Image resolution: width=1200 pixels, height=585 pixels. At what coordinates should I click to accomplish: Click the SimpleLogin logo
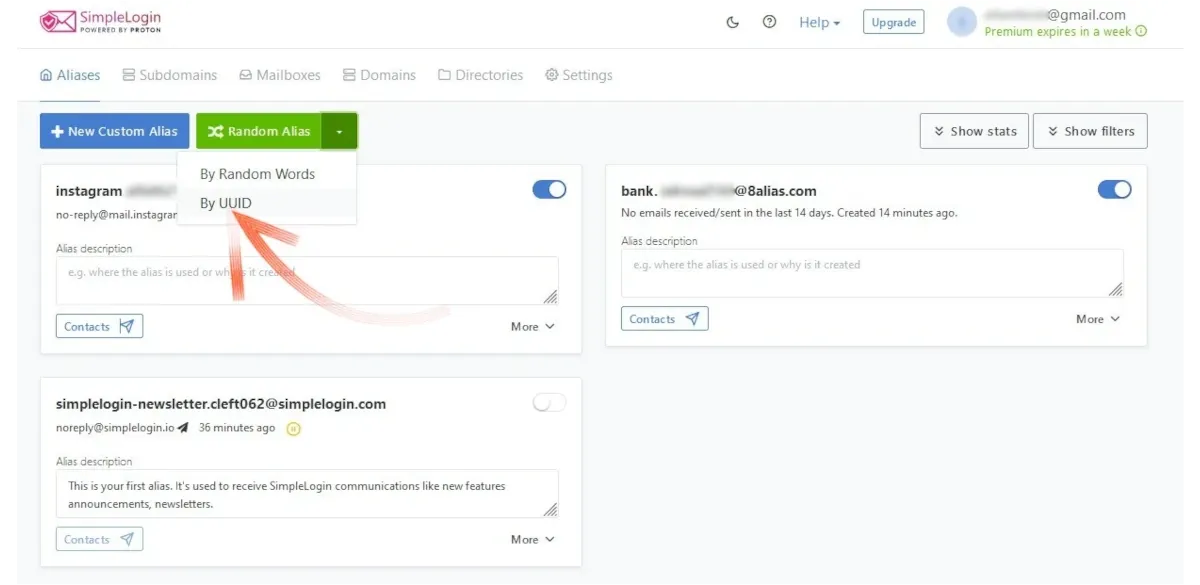click(x=100, y=22)
